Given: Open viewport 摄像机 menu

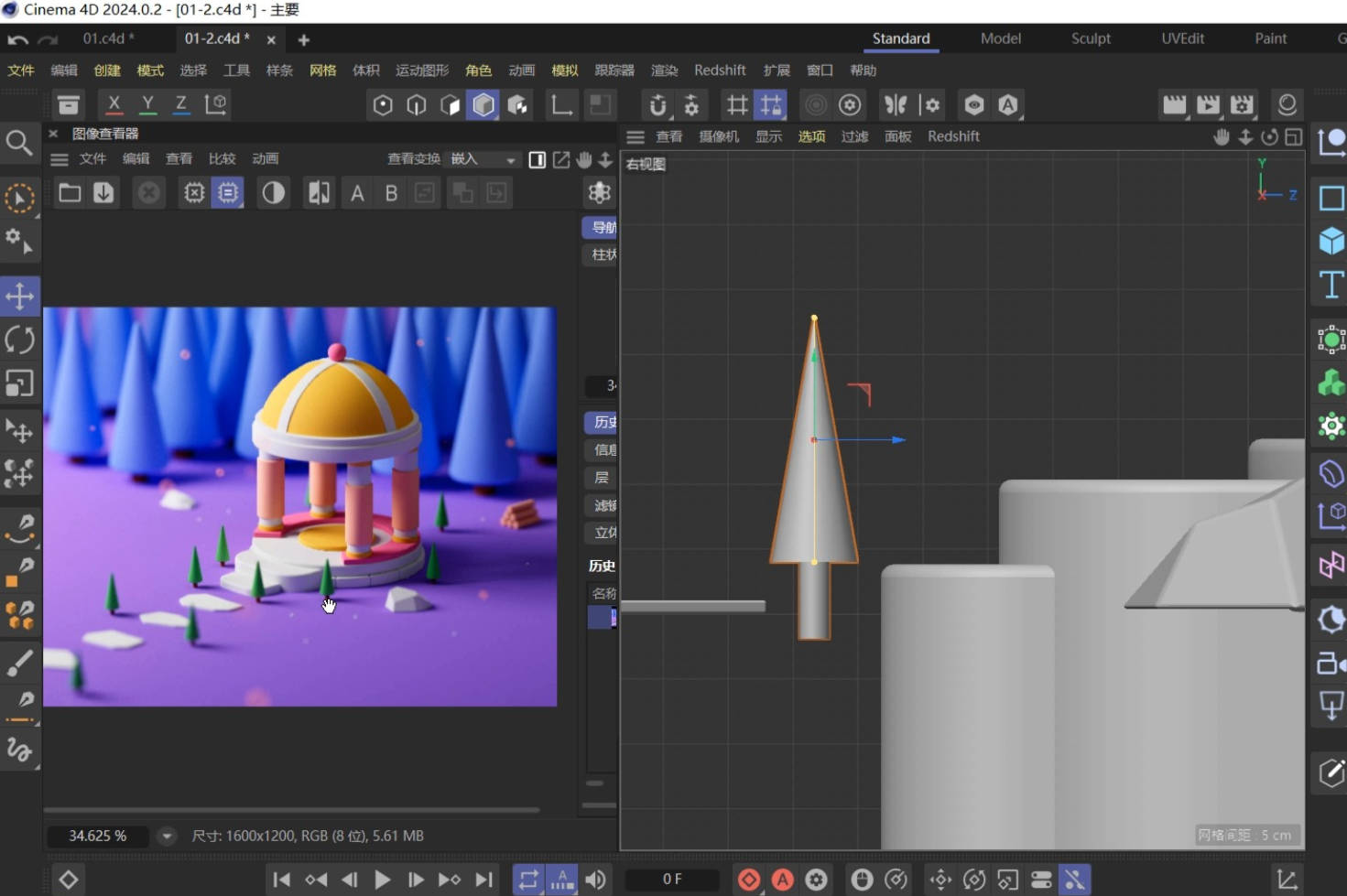Looking at the screenshot, I should coord(718,136).
